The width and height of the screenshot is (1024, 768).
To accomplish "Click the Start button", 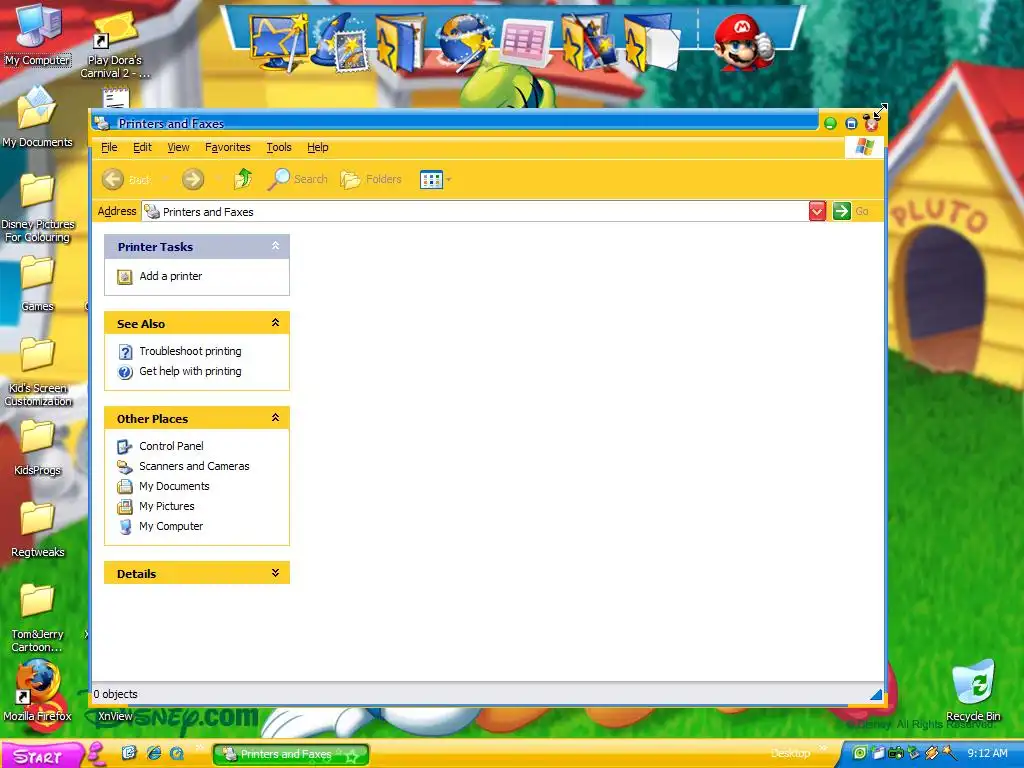I will (40, 756).
